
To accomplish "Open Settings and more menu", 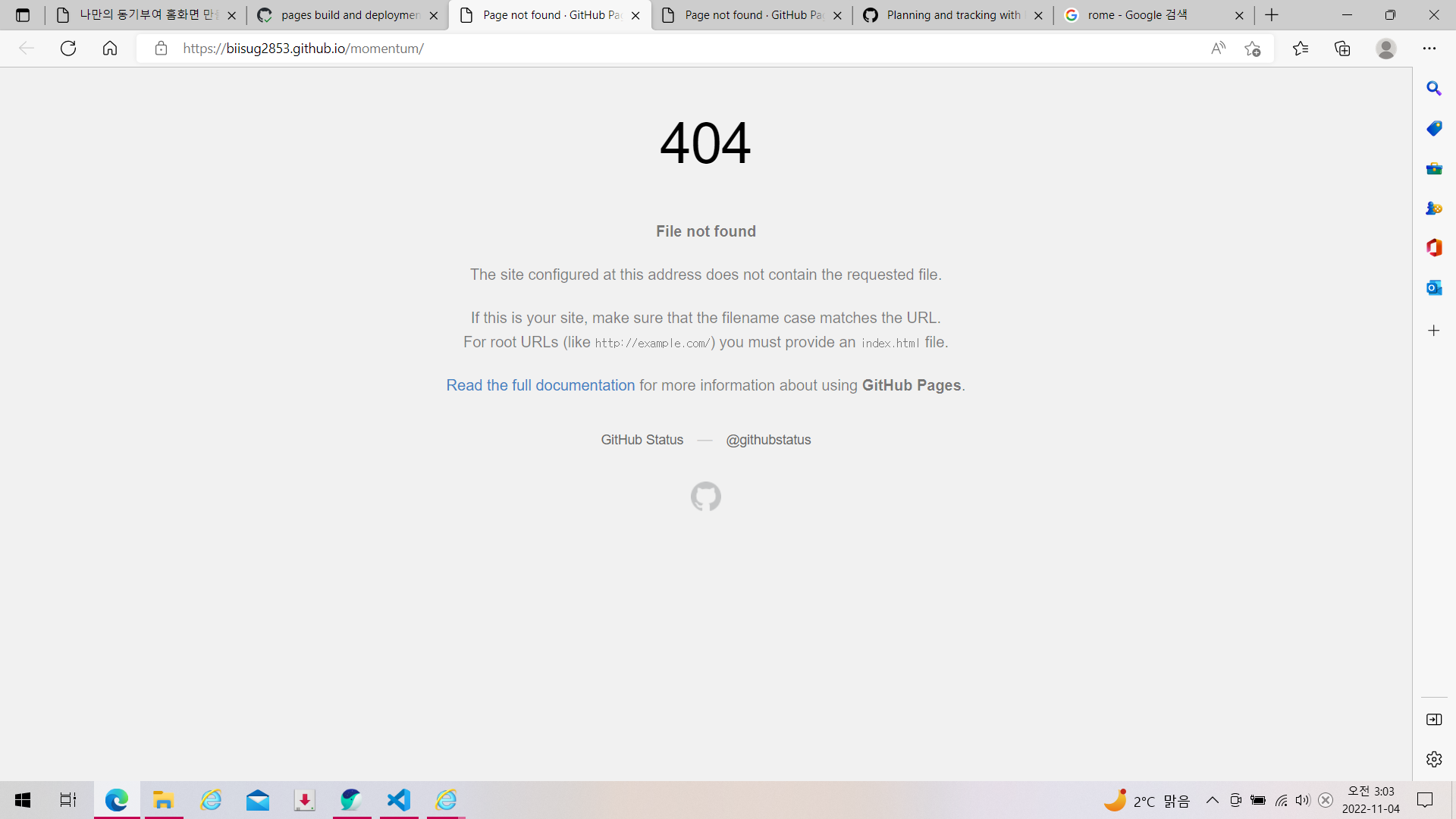I will [1429, 49].
